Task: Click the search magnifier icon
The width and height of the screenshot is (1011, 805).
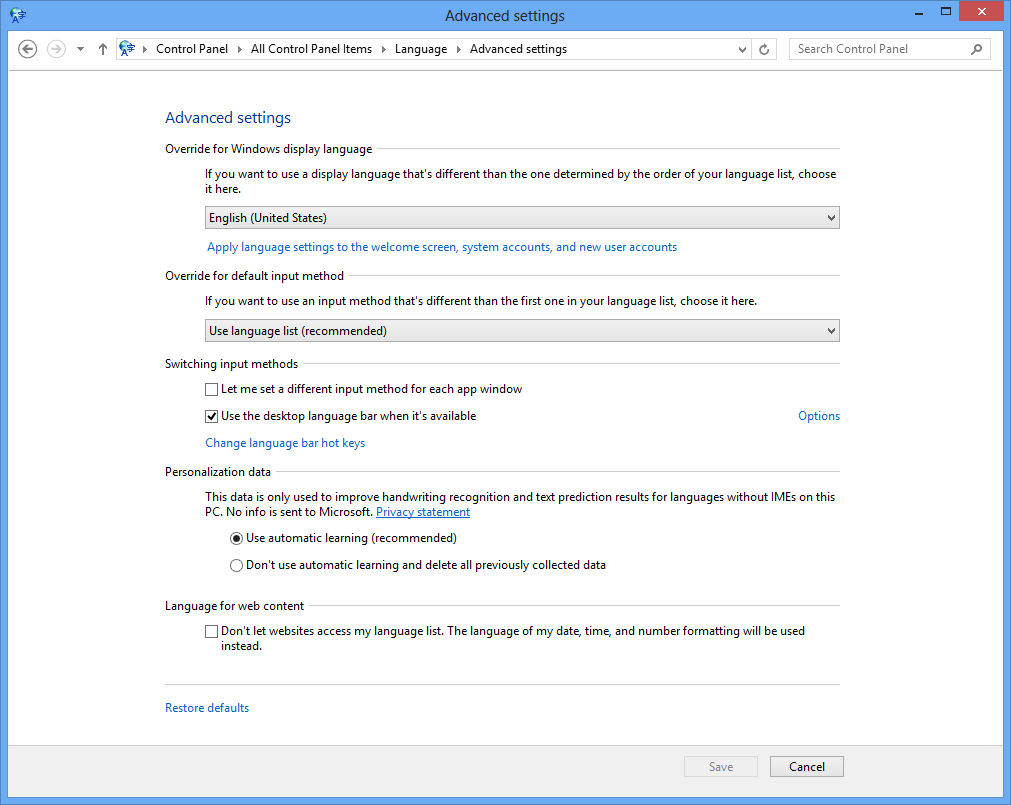Action: (x=977, y=49)
